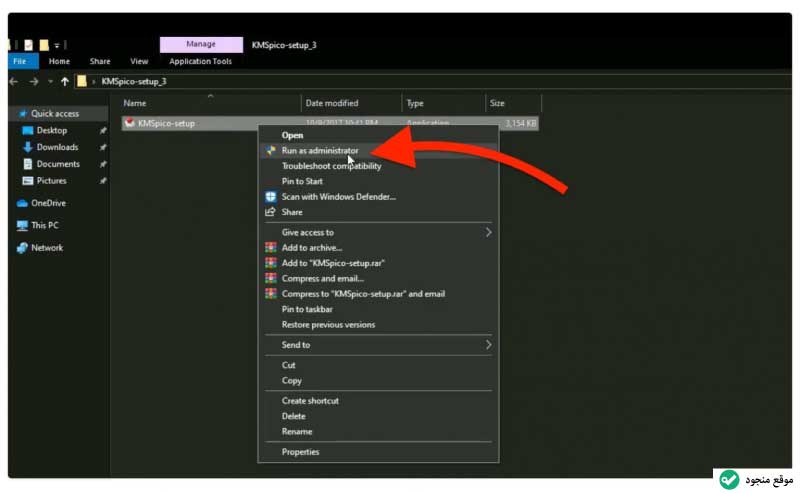The width and height of the screenshot is (800, 493).
Task: Click the pin icon next to Desktop
Action: [103, 131]
